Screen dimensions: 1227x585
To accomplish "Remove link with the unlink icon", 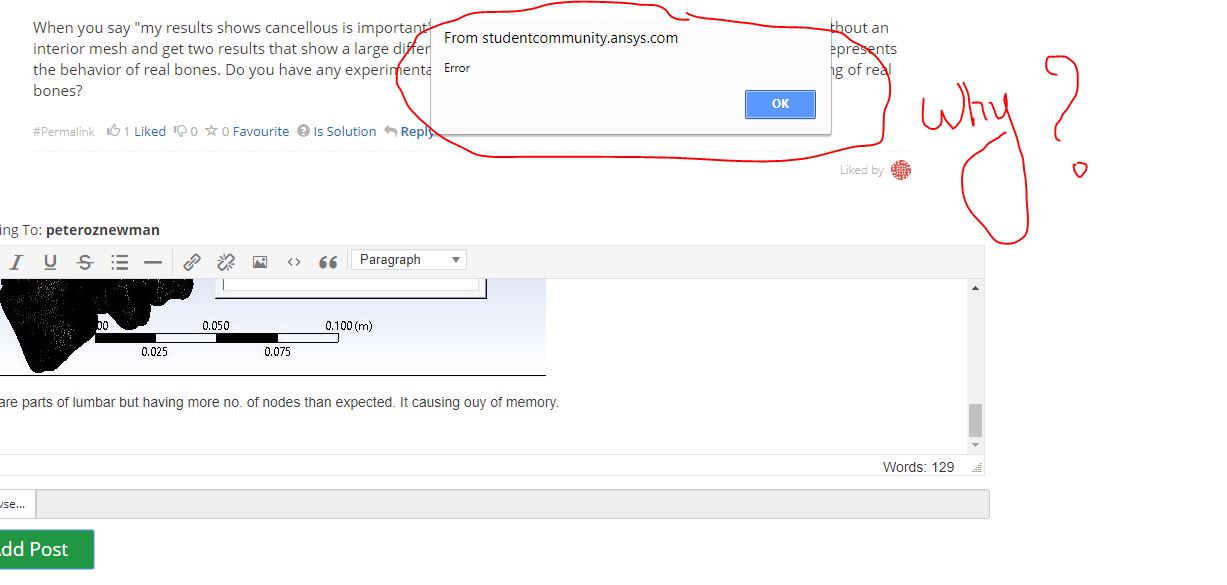I will 226,262.
